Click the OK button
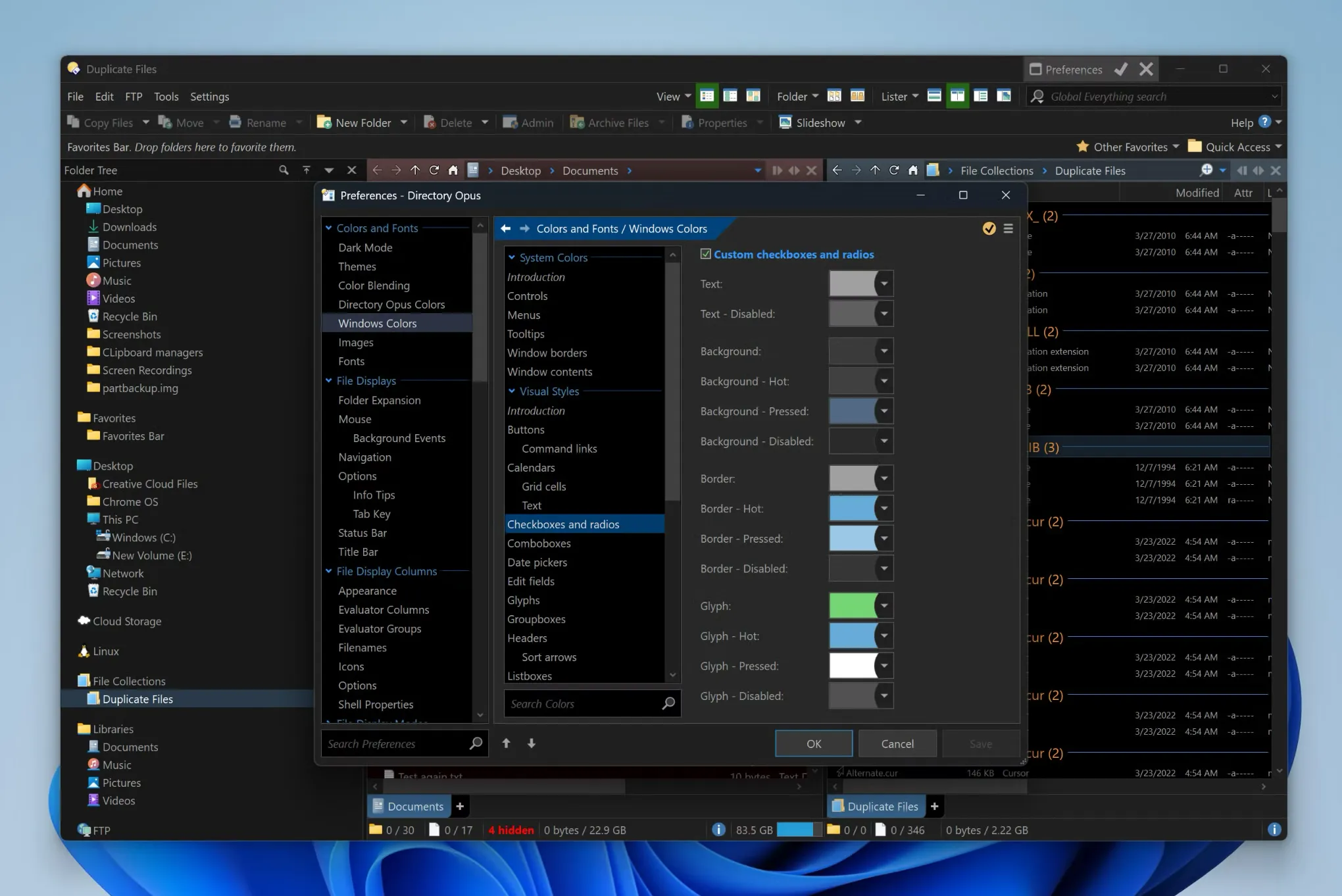Viewport: 1342px width, 896px height. pyautogui.click(x=813, y=743)
